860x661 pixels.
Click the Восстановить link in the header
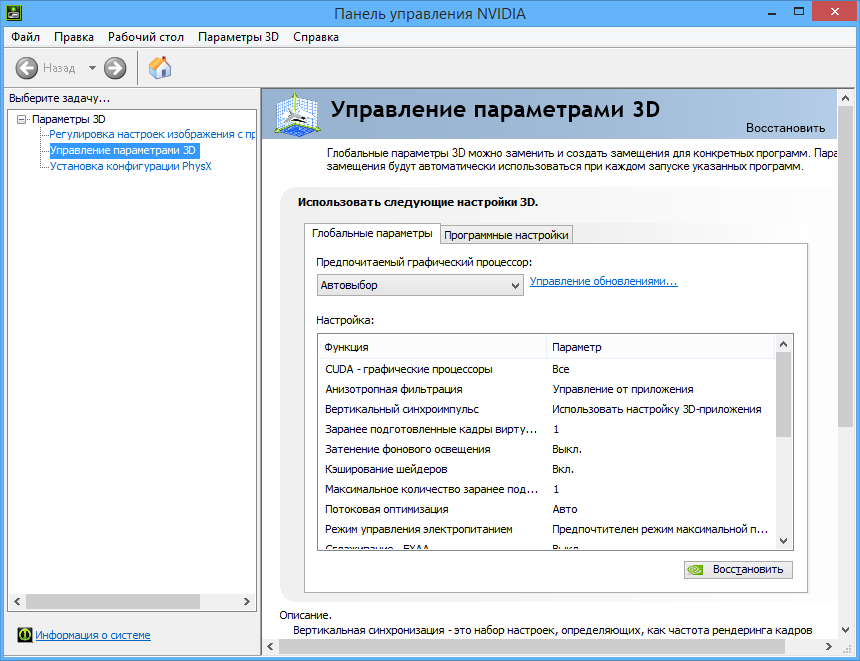[785, 128]
